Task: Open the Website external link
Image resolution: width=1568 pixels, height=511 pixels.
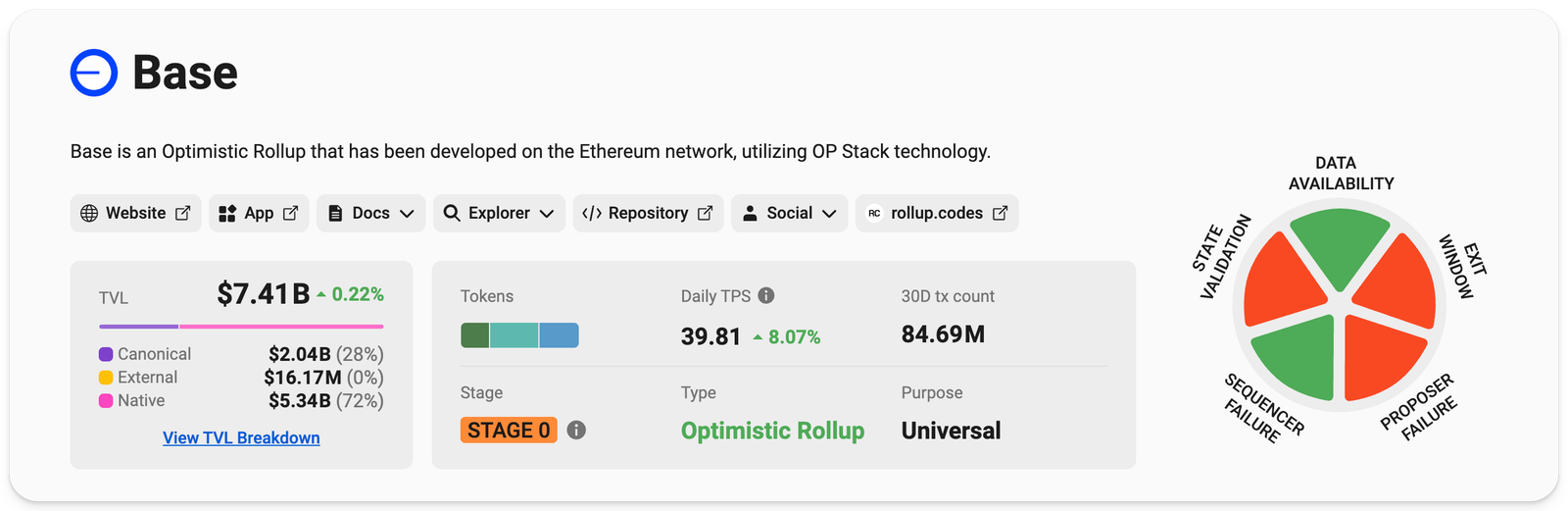Action: point(135,213)
